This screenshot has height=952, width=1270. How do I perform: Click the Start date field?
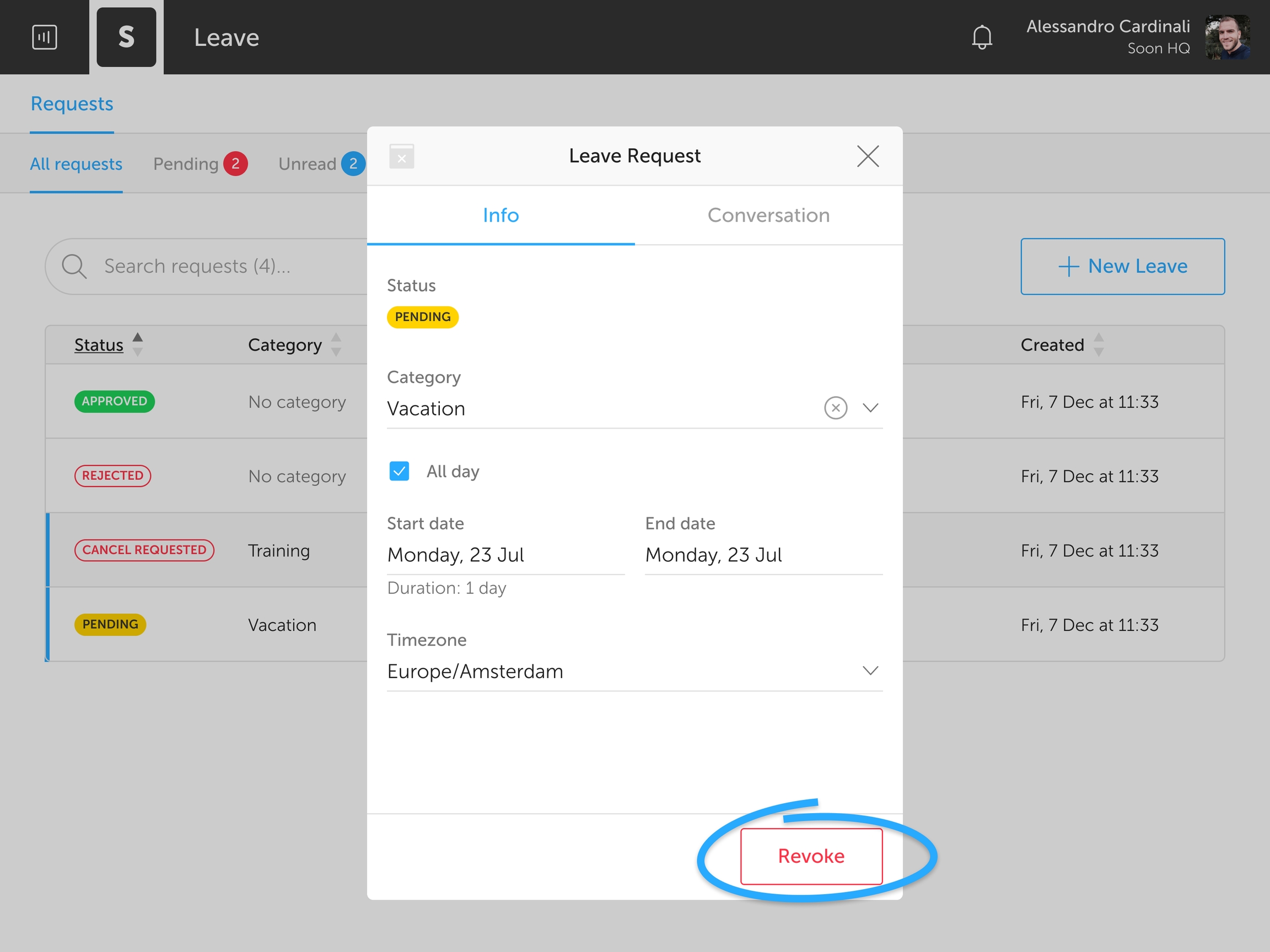(x=505, y=555)
